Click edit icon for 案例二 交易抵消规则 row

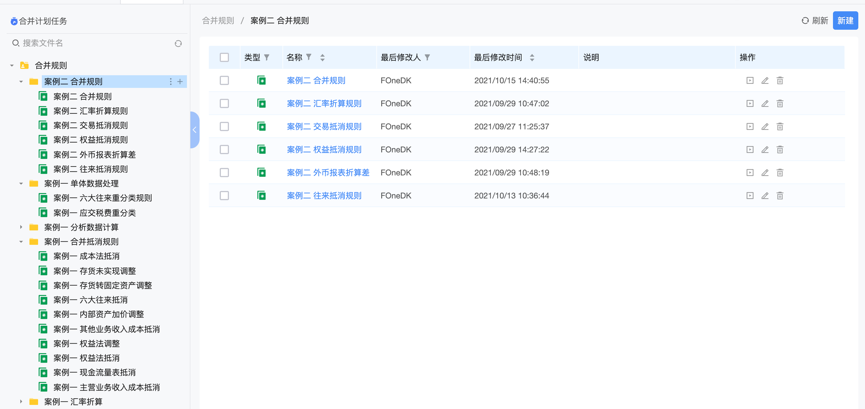[x=765, y=126]
